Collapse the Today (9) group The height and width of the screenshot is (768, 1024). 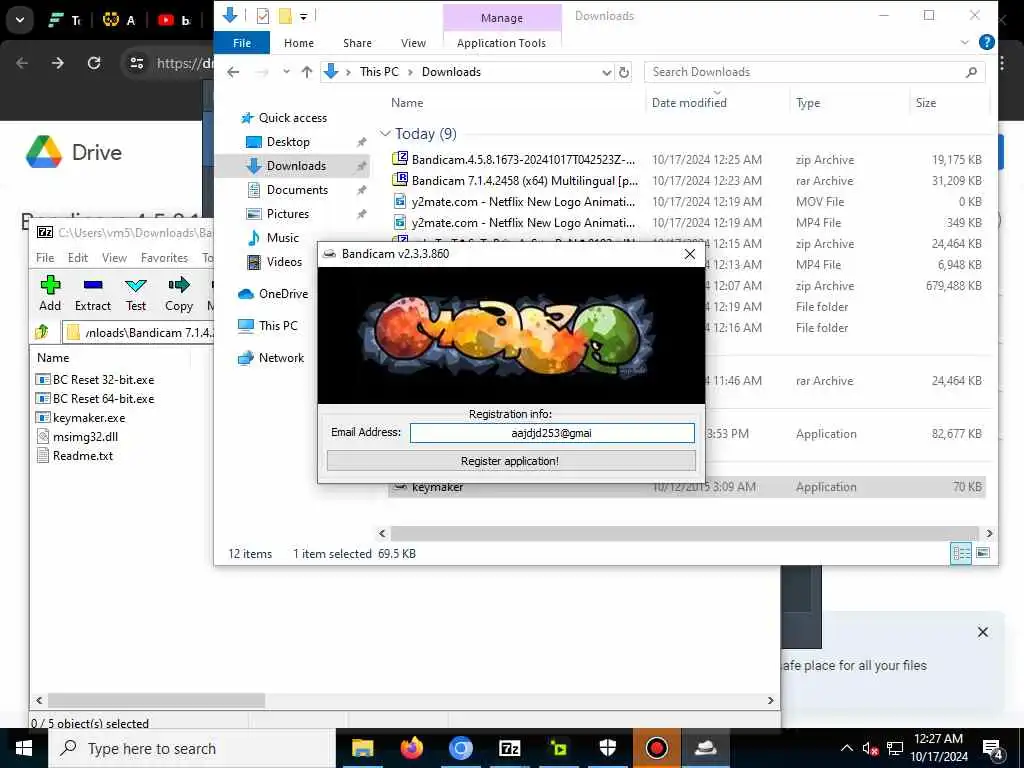tap(385, 134)
